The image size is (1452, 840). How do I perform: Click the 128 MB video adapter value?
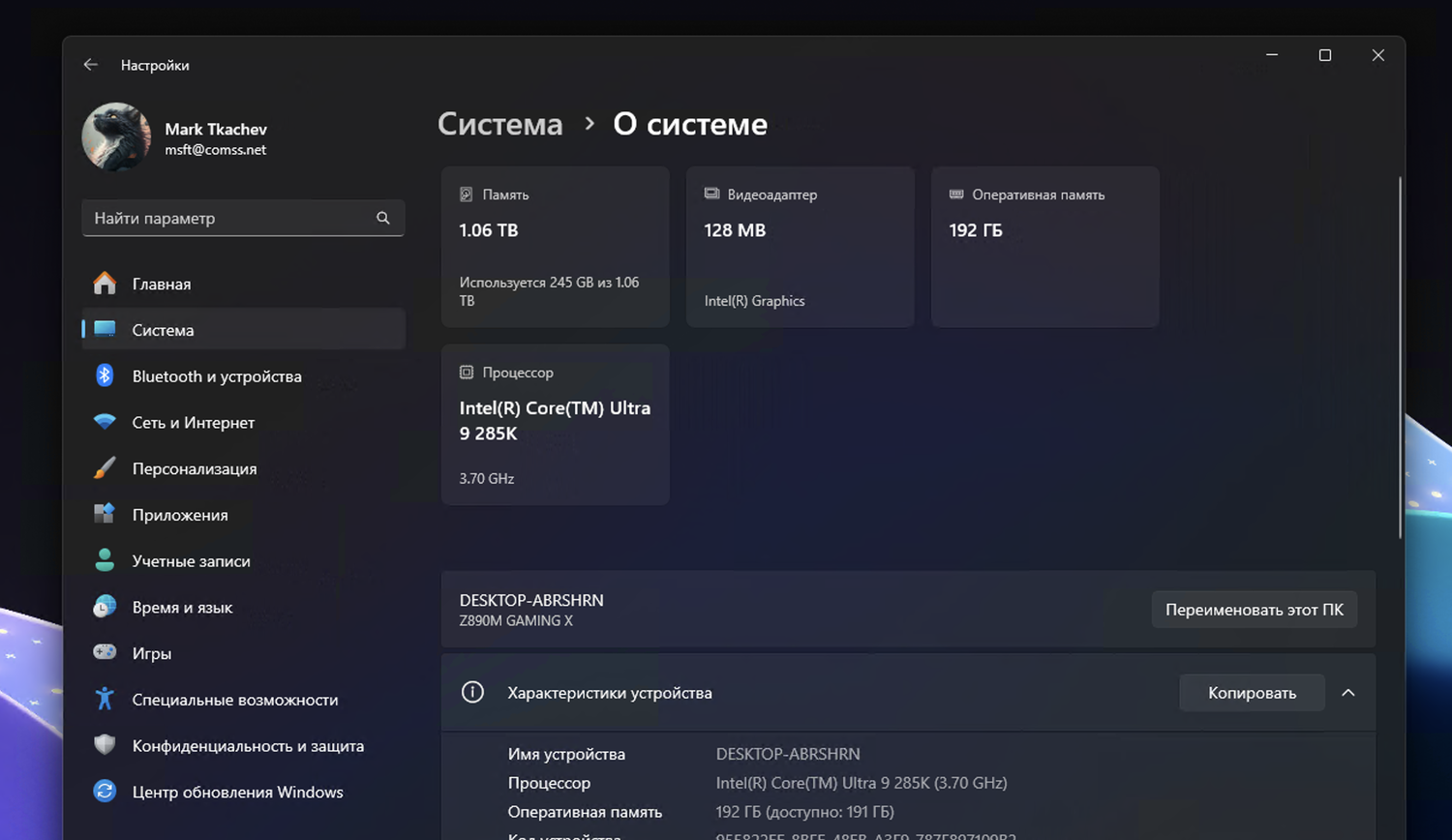735,230
